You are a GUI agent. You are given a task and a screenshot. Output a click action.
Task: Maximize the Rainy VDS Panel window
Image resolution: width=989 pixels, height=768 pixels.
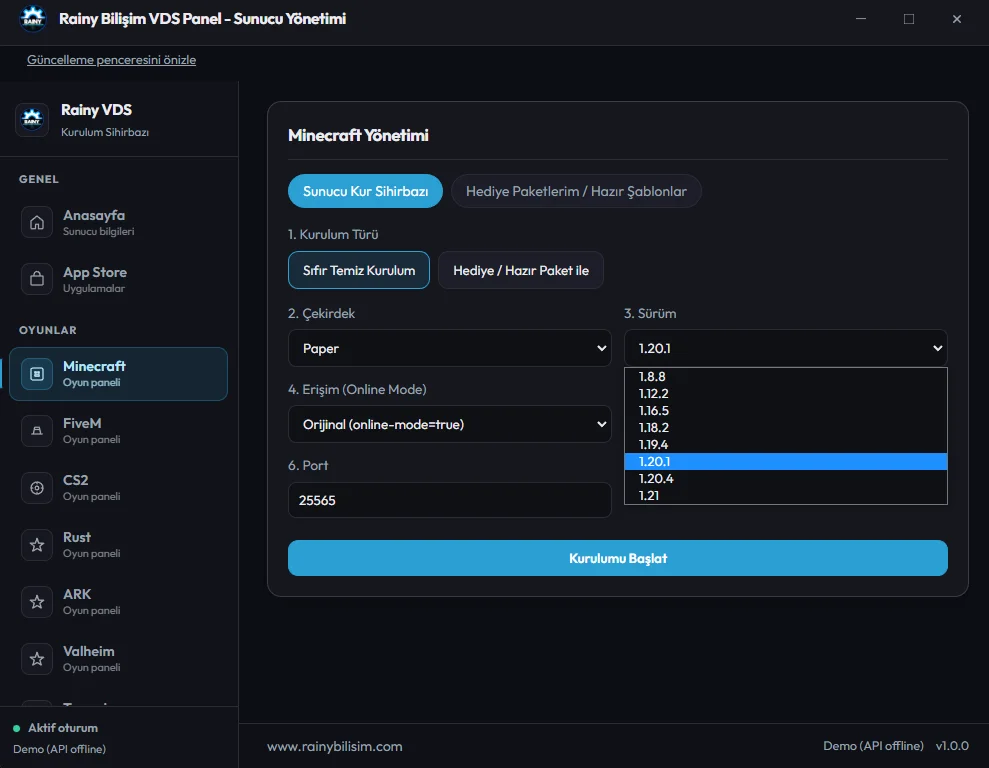(908, 19)
